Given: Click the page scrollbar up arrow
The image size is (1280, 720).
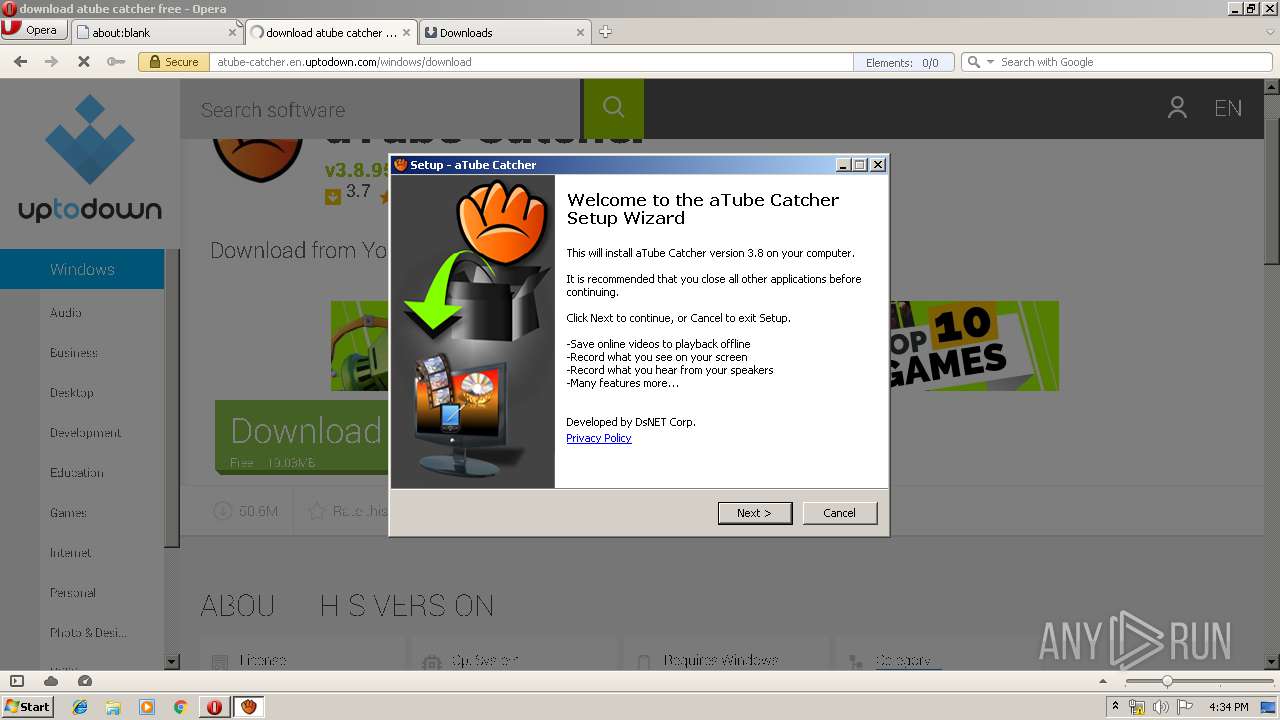Looking at the screenshot, I should pyautogui.click(x=1272, y=87).
